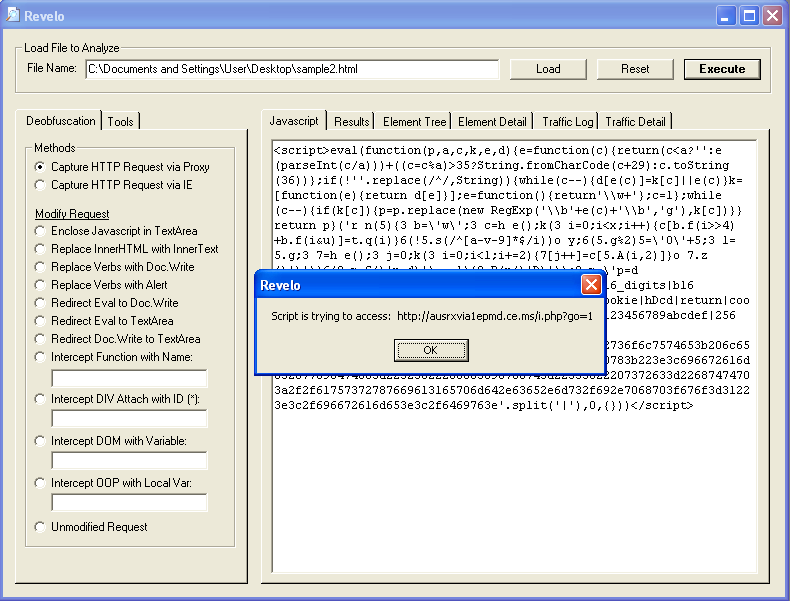Select the Traffic Detail tab

[635, 122]
